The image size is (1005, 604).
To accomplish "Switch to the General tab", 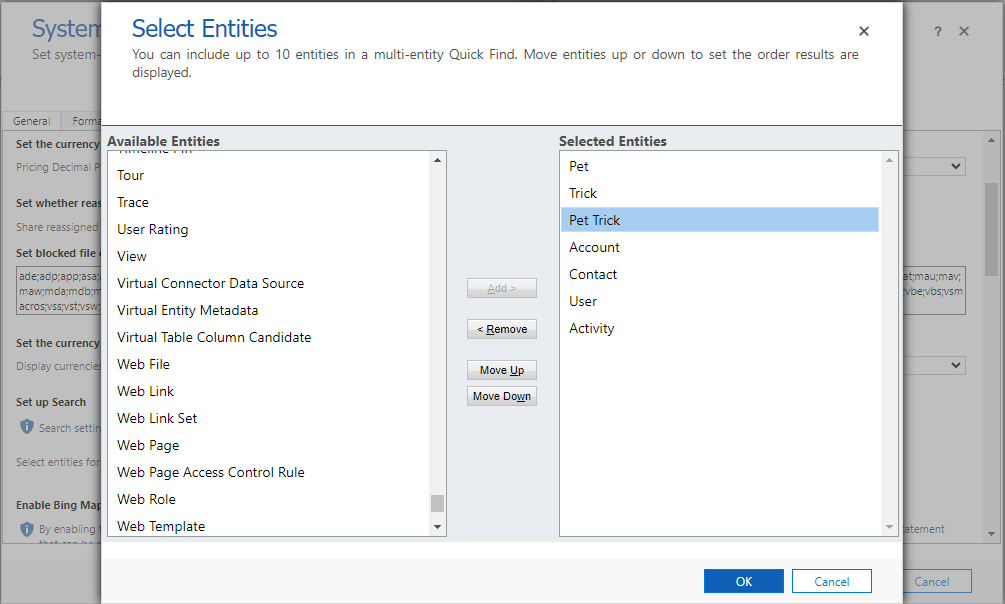I will pos(31,120).
